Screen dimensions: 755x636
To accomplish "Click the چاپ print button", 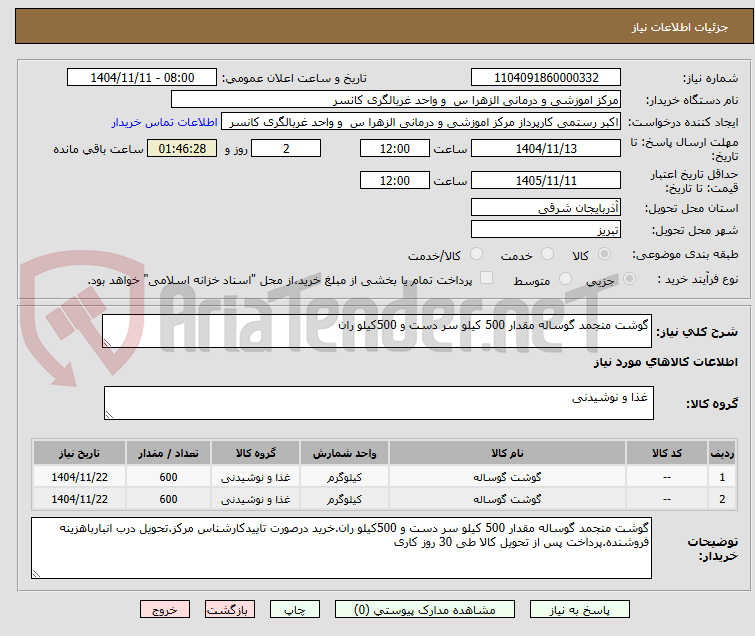I will [x=294, y=610].
